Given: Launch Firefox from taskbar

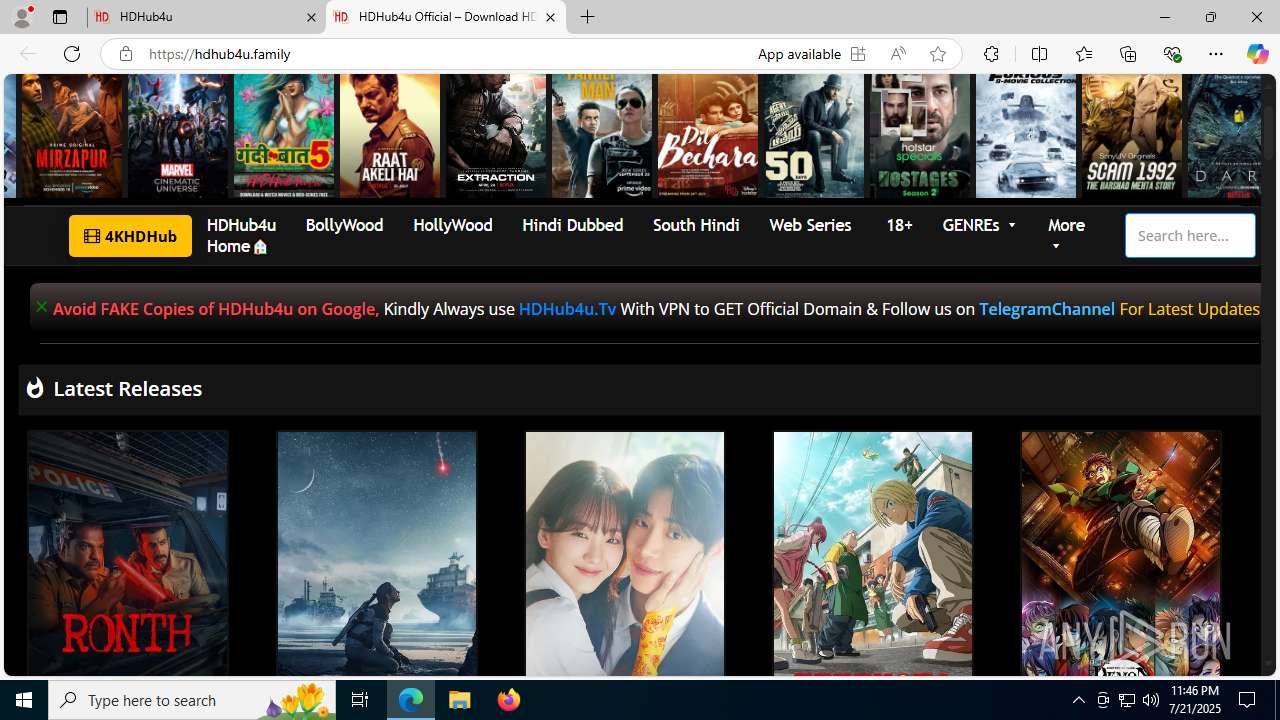Looking at the screenshot, I should 508,700.
